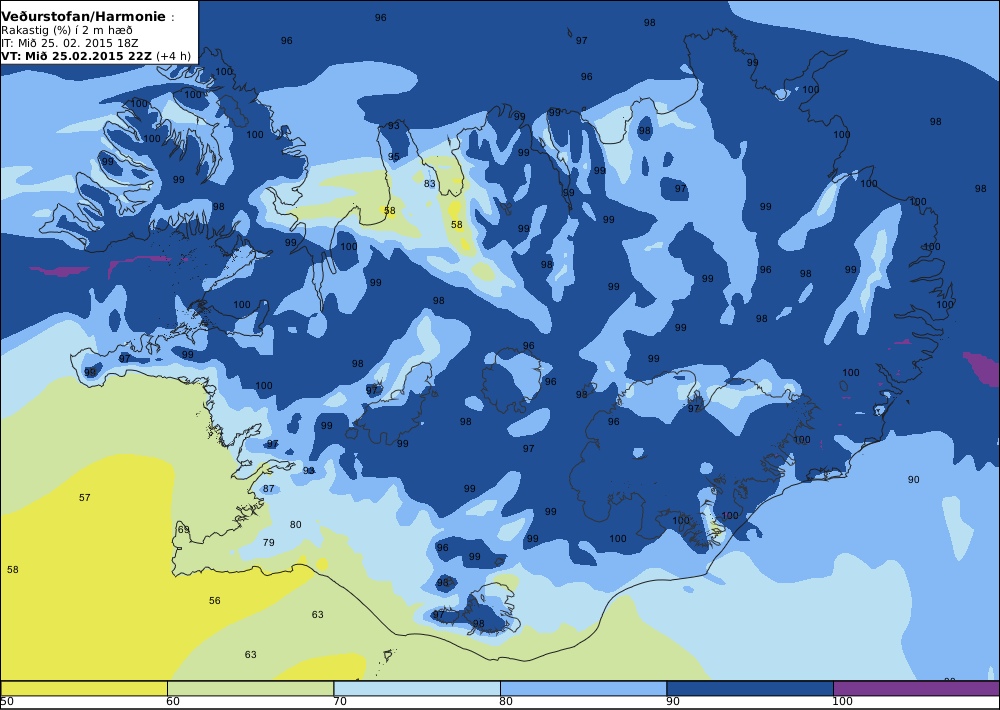Viewport: 1000px width, 710px height.
Task: Click the humidity value 57 over the sea
Action: [x=85, y=498]
